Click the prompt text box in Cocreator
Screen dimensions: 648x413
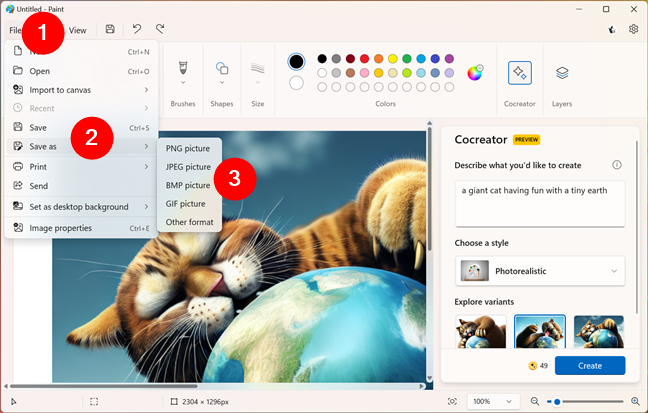coord(540,204)
